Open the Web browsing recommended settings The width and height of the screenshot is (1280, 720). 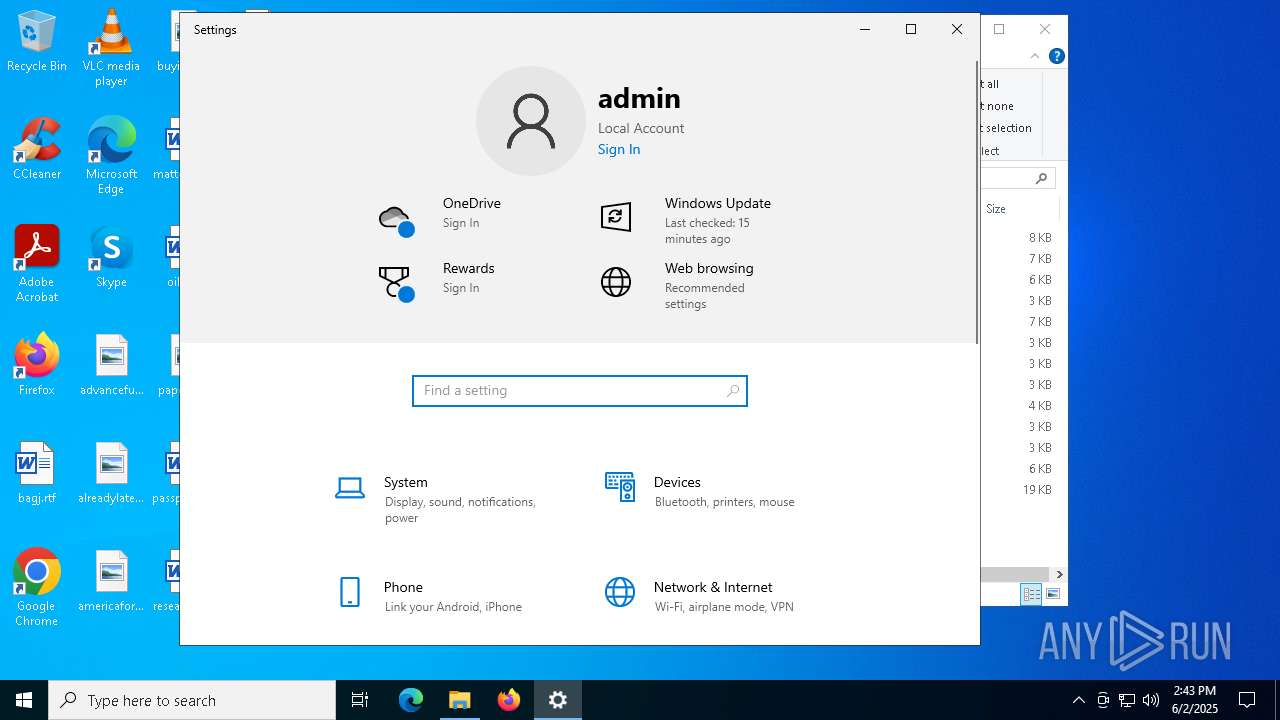705,296
